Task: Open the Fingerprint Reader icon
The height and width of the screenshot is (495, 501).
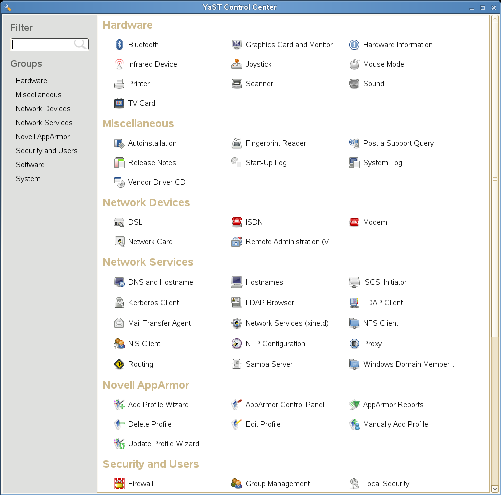Action: [237, 143]
